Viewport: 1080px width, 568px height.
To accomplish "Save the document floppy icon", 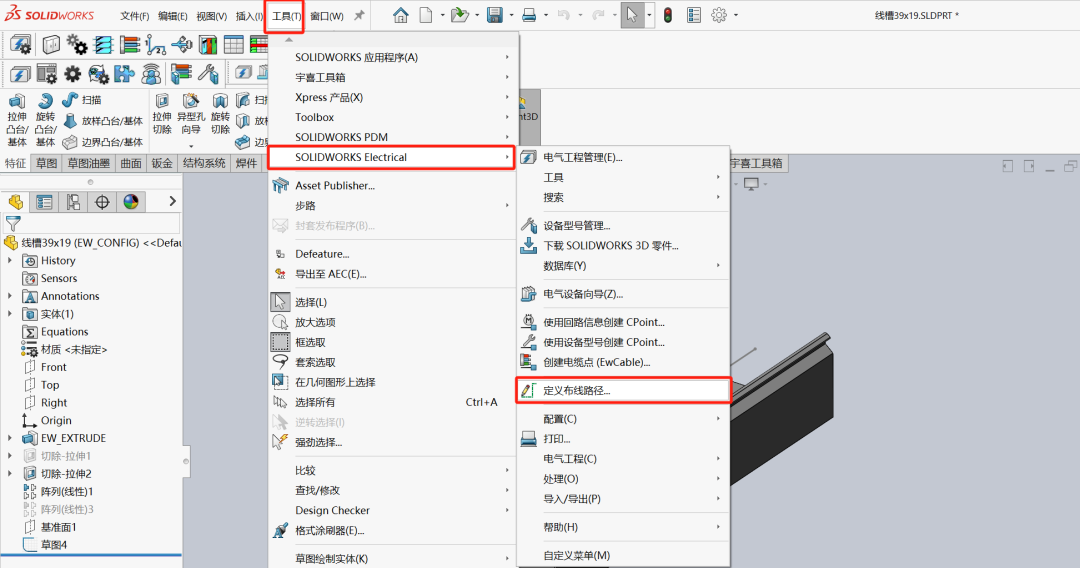I will point(495,15).
